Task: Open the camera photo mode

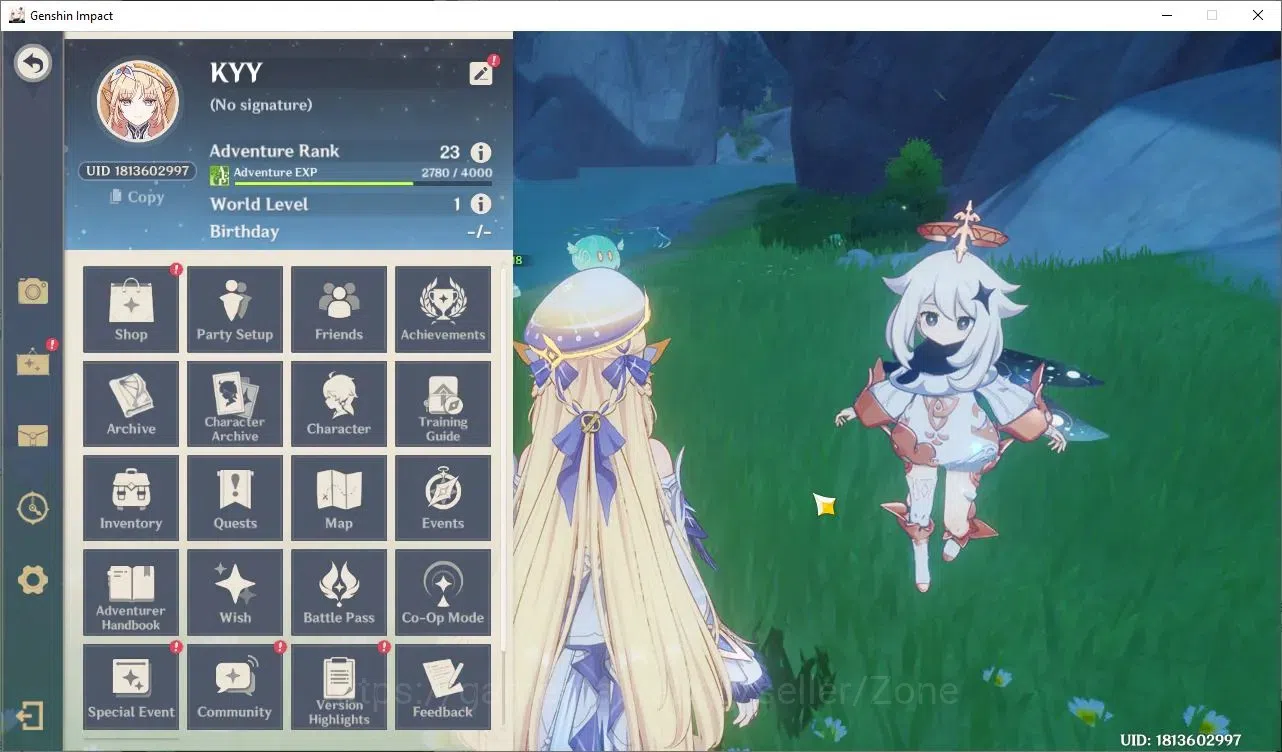Action: tap(33, 291)
